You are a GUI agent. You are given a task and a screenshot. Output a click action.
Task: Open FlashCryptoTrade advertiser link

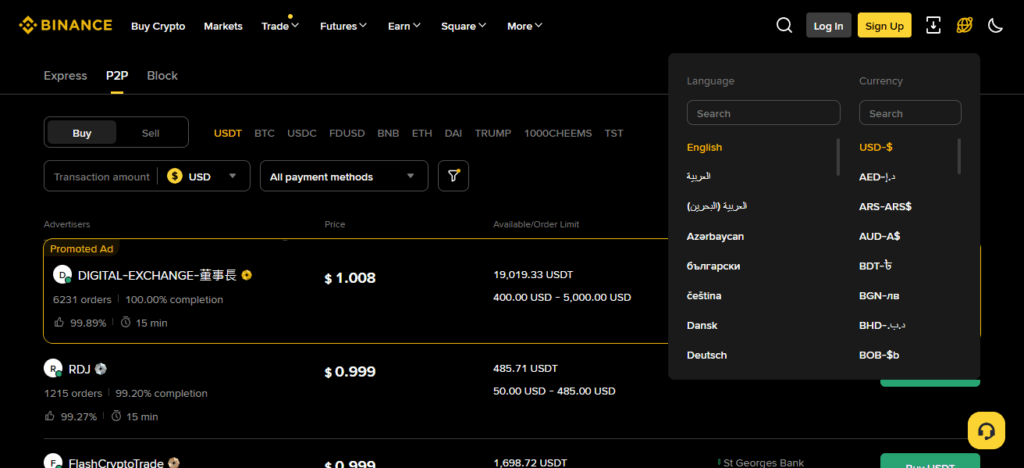coord(116,463)
